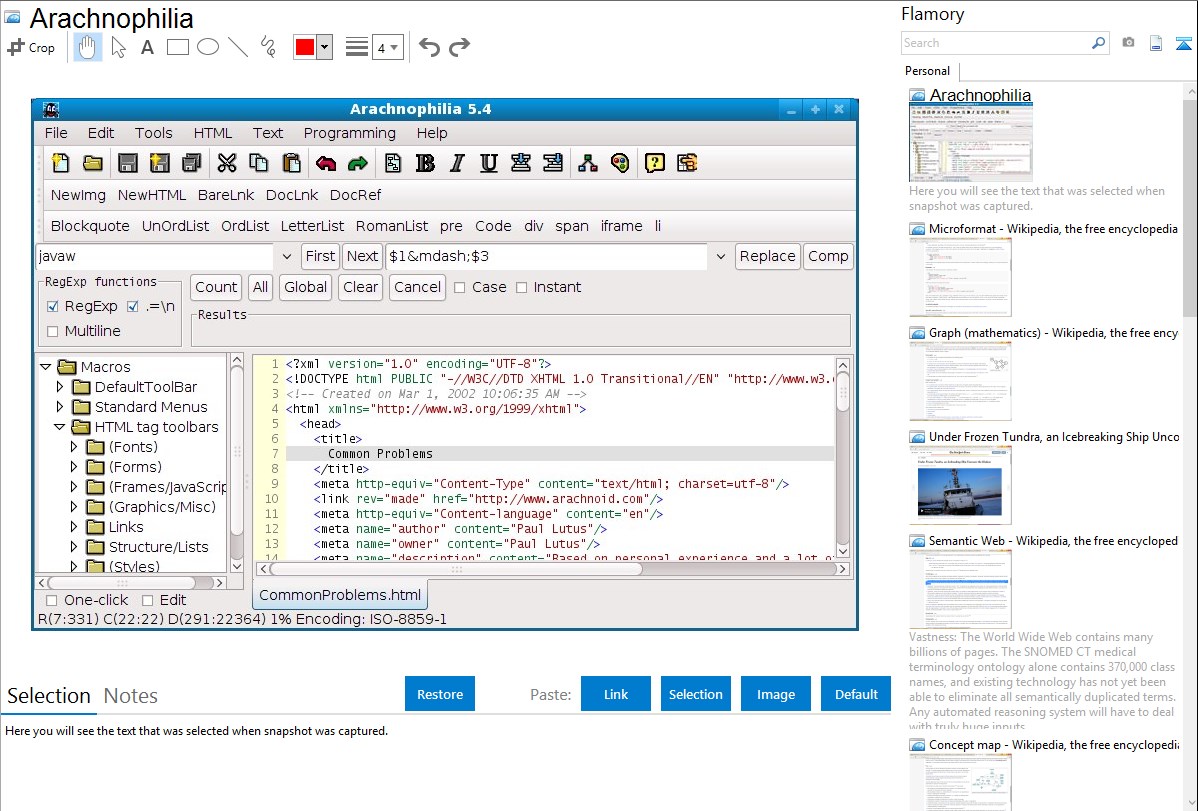Viewport: 1198px width, 811px height.
Task: Click the Flamory annotation undo arrow
Action: (429, 47)
